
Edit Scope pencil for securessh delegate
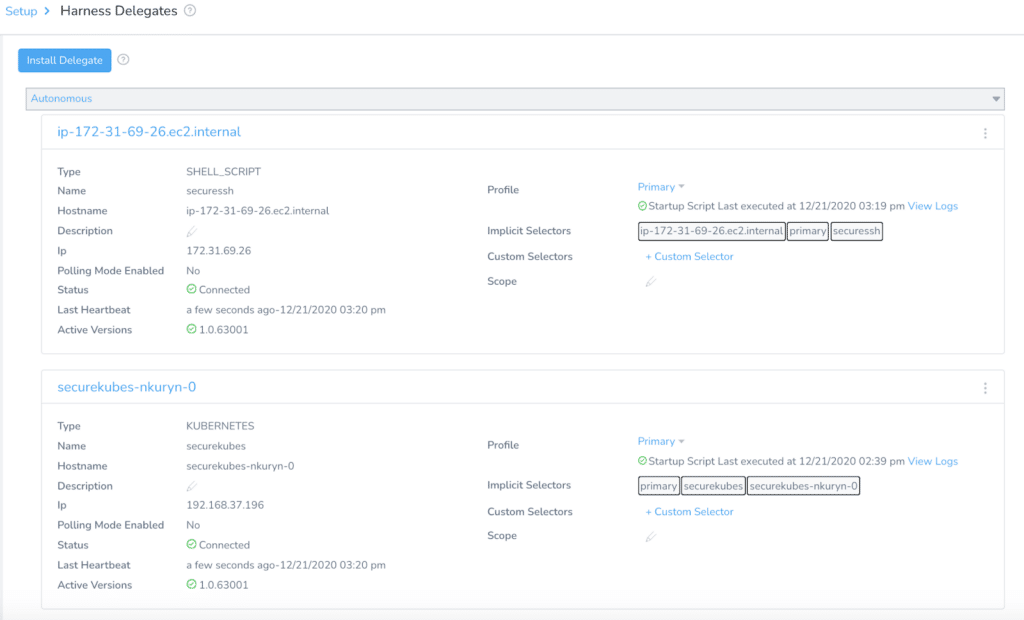(x=650, y=282)
